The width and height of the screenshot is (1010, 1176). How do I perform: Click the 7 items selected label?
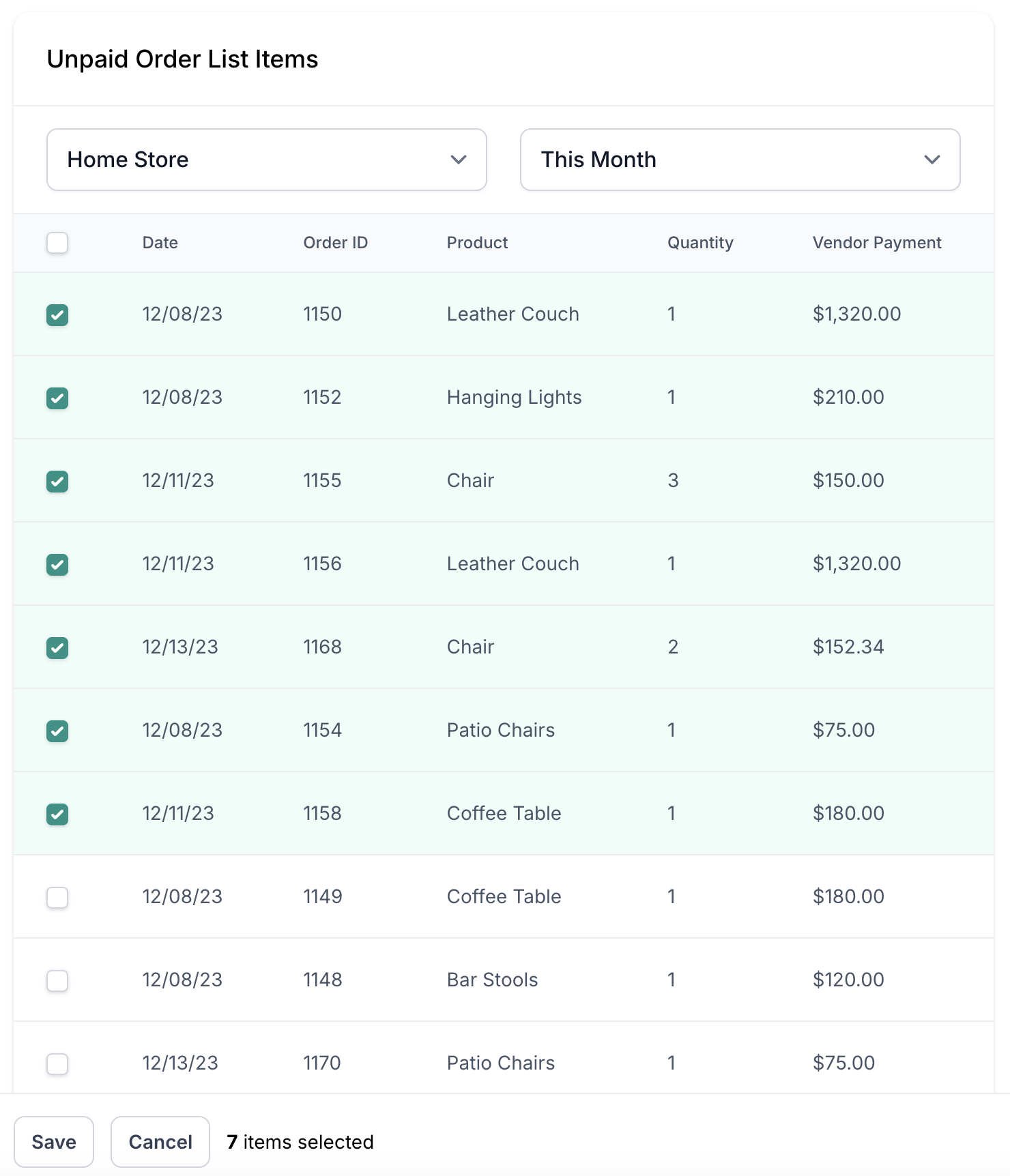(x=300, y=1142)
